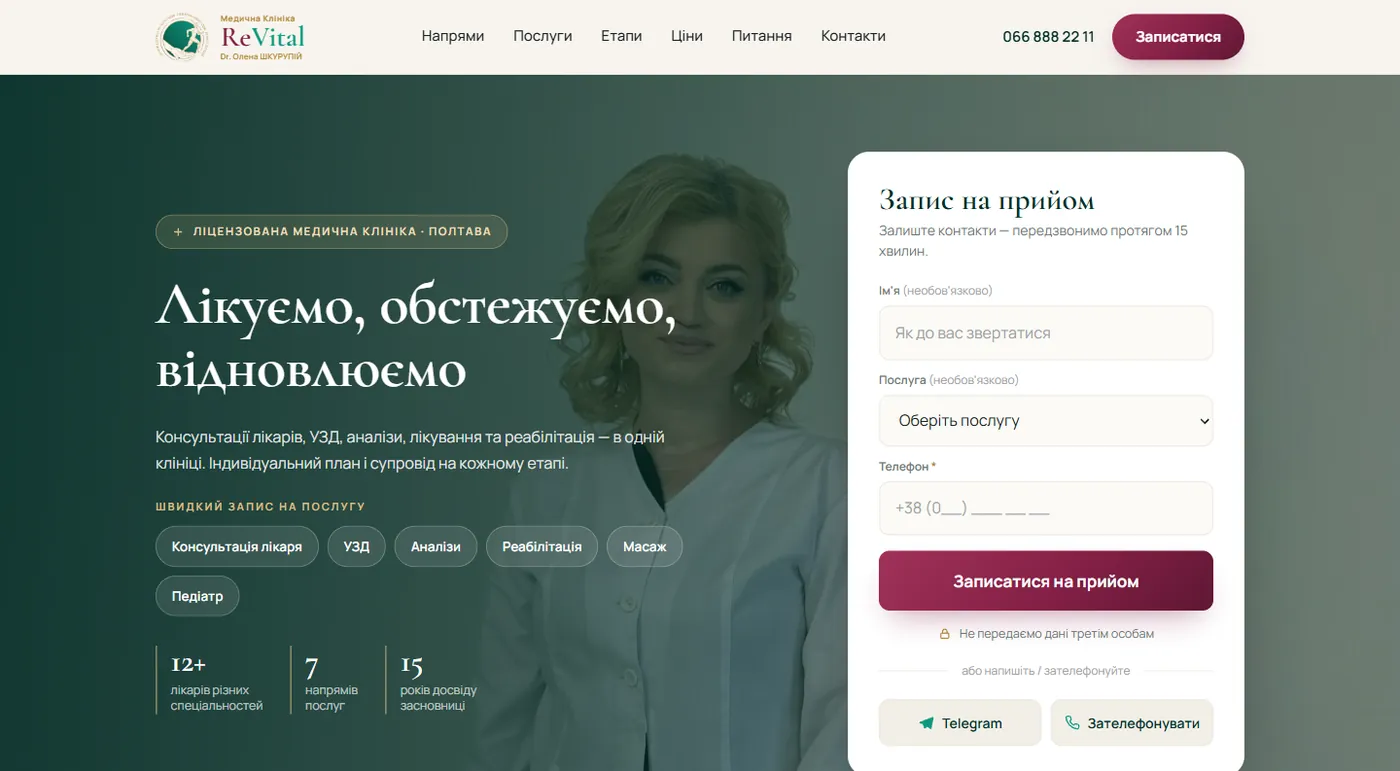Click the Зателефонувати button

point(1132,723)
